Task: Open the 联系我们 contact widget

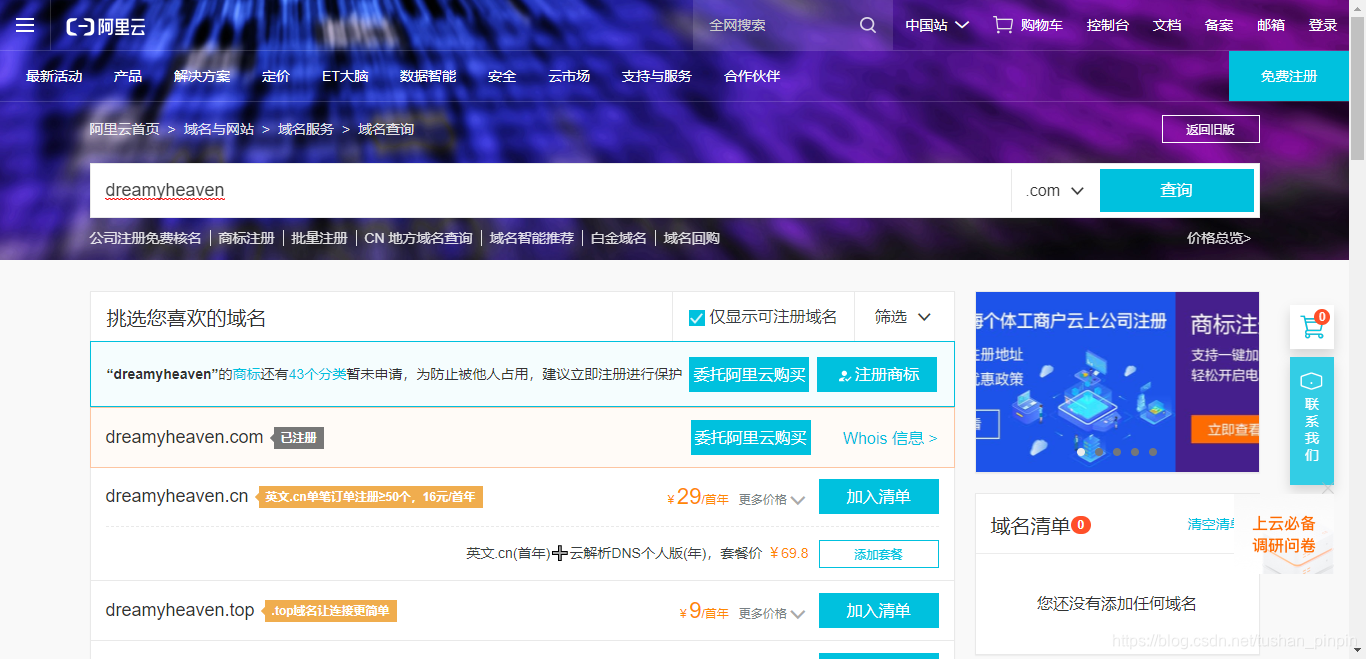Action: (1311, 421)
